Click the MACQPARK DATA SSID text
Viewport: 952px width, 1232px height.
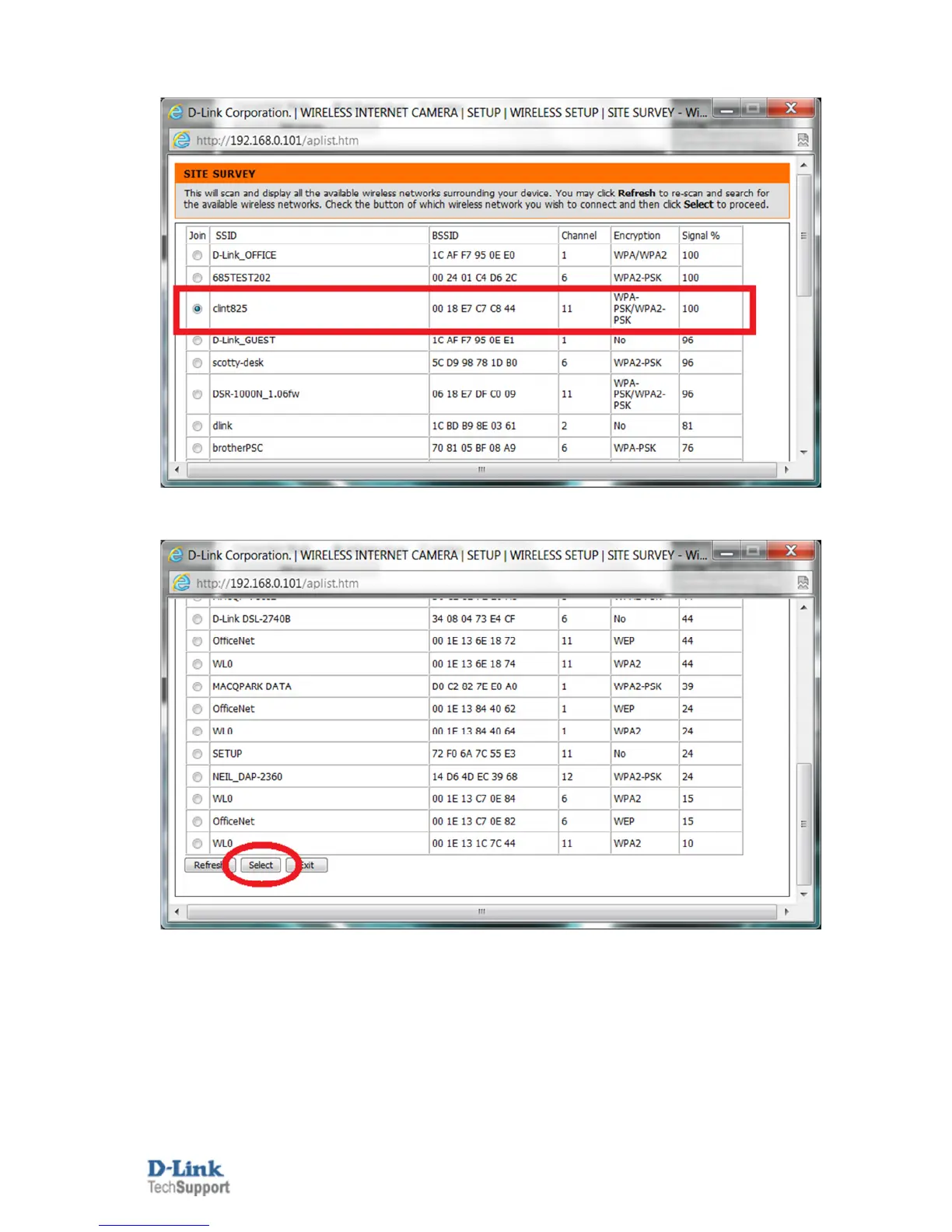pos(252,687)
